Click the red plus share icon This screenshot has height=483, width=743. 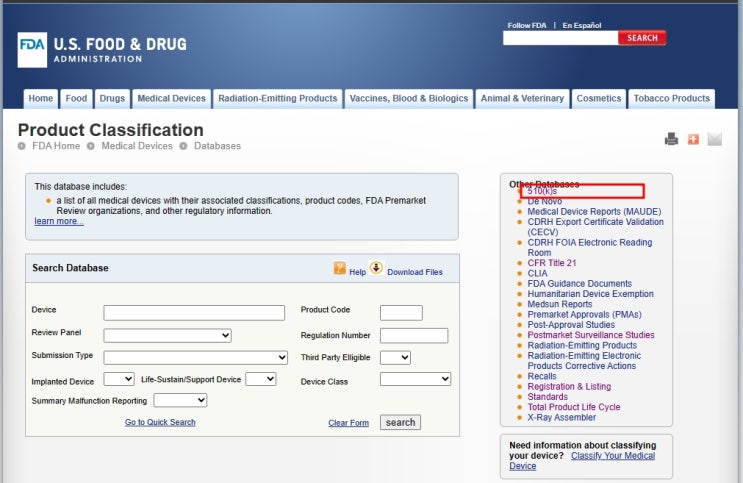[693, 139]
